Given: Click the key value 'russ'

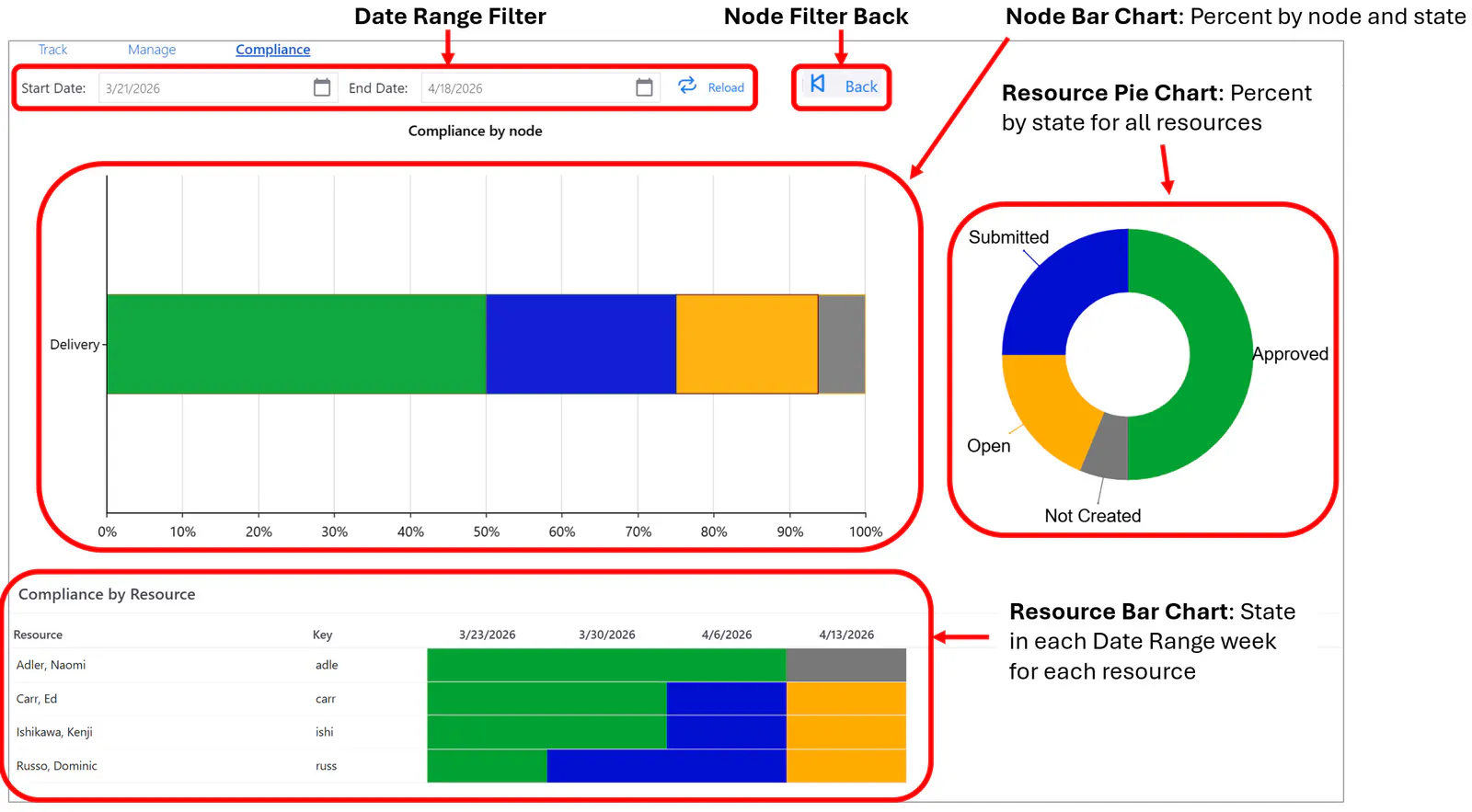Looking at the screenshot, I should 327,766.
